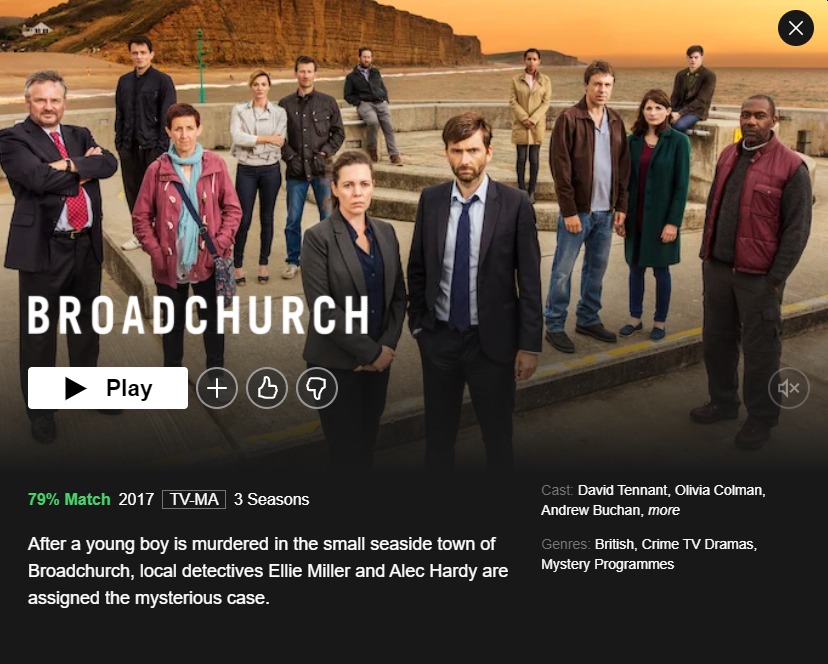Add Broadchurch to My List

(x=217, y=388)
